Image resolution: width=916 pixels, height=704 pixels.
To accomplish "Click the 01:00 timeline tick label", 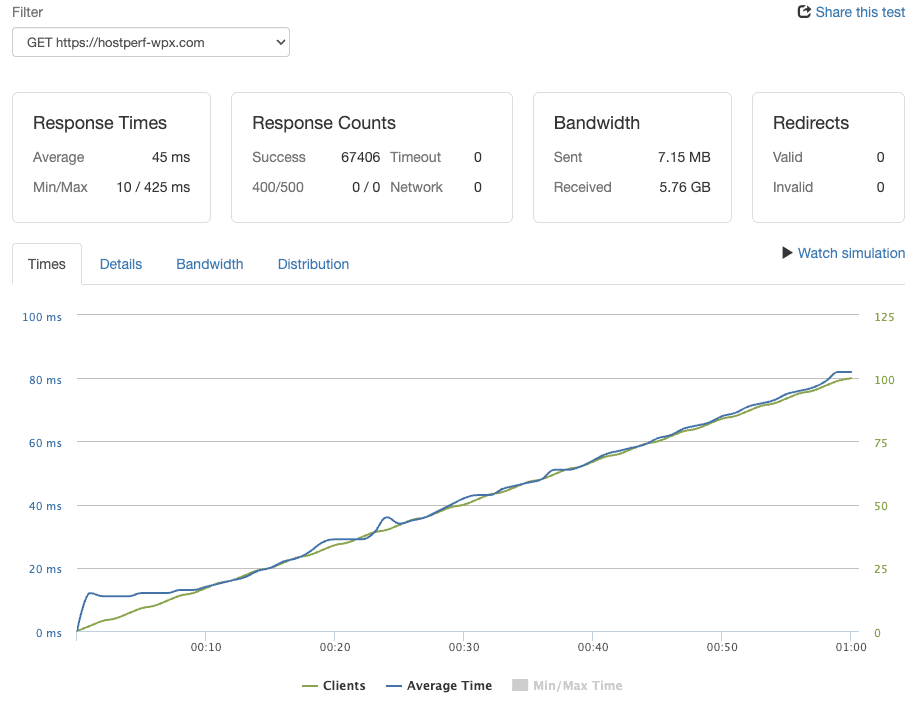I will coord(851,647).
